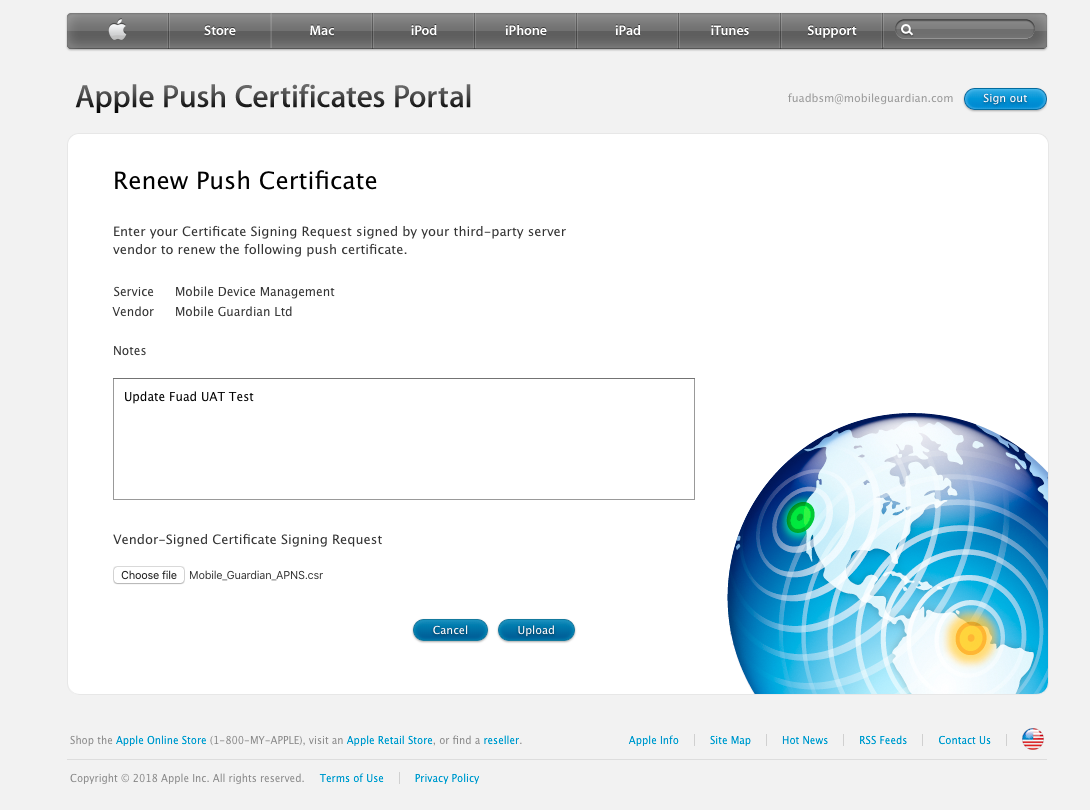
Task: Open the Mac menu
Action: [x=322, y=31]
